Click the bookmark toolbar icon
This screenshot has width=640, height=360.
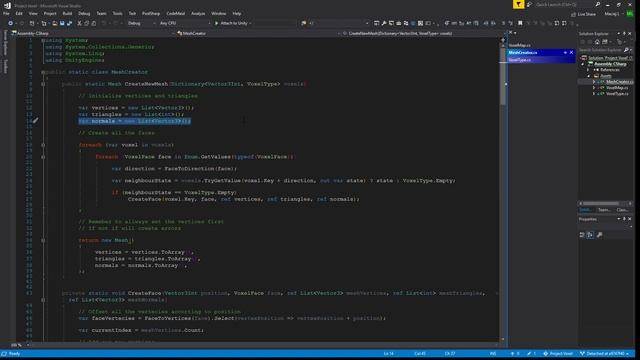[520, 23]
